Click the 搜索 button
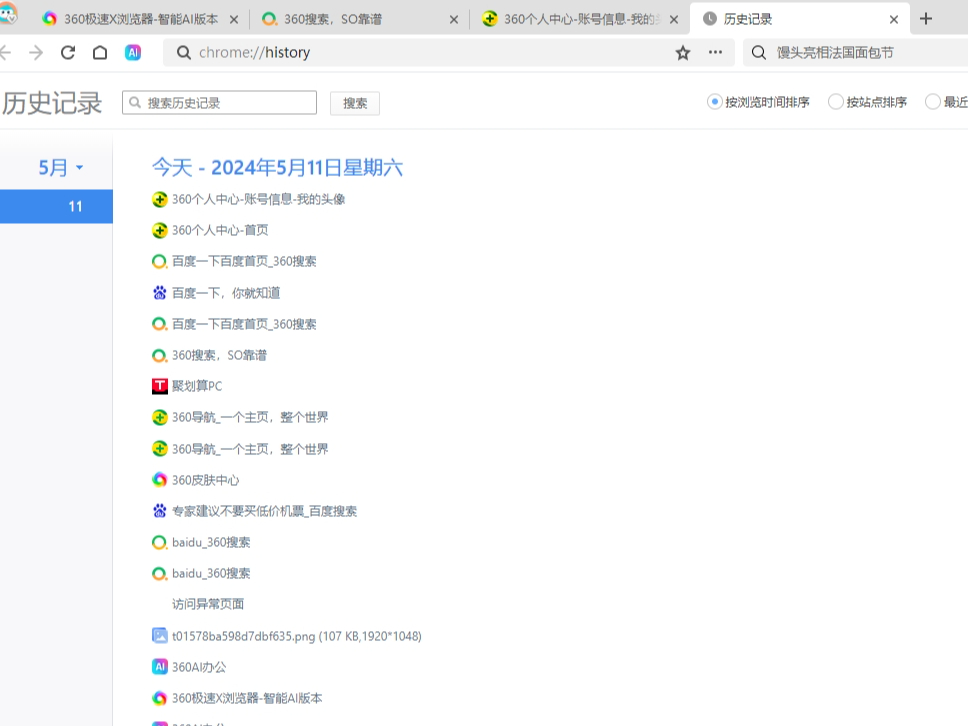Viewport: 968px width, 726px height. click(x=355, y=103)
